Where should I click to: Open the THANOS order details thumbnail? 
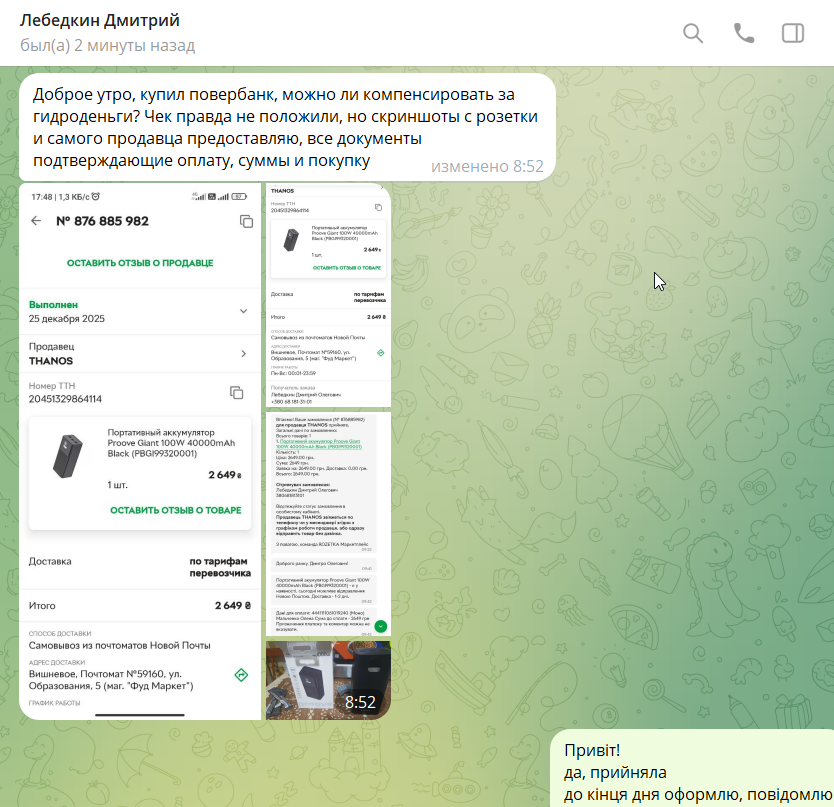[x=328, y=295]
